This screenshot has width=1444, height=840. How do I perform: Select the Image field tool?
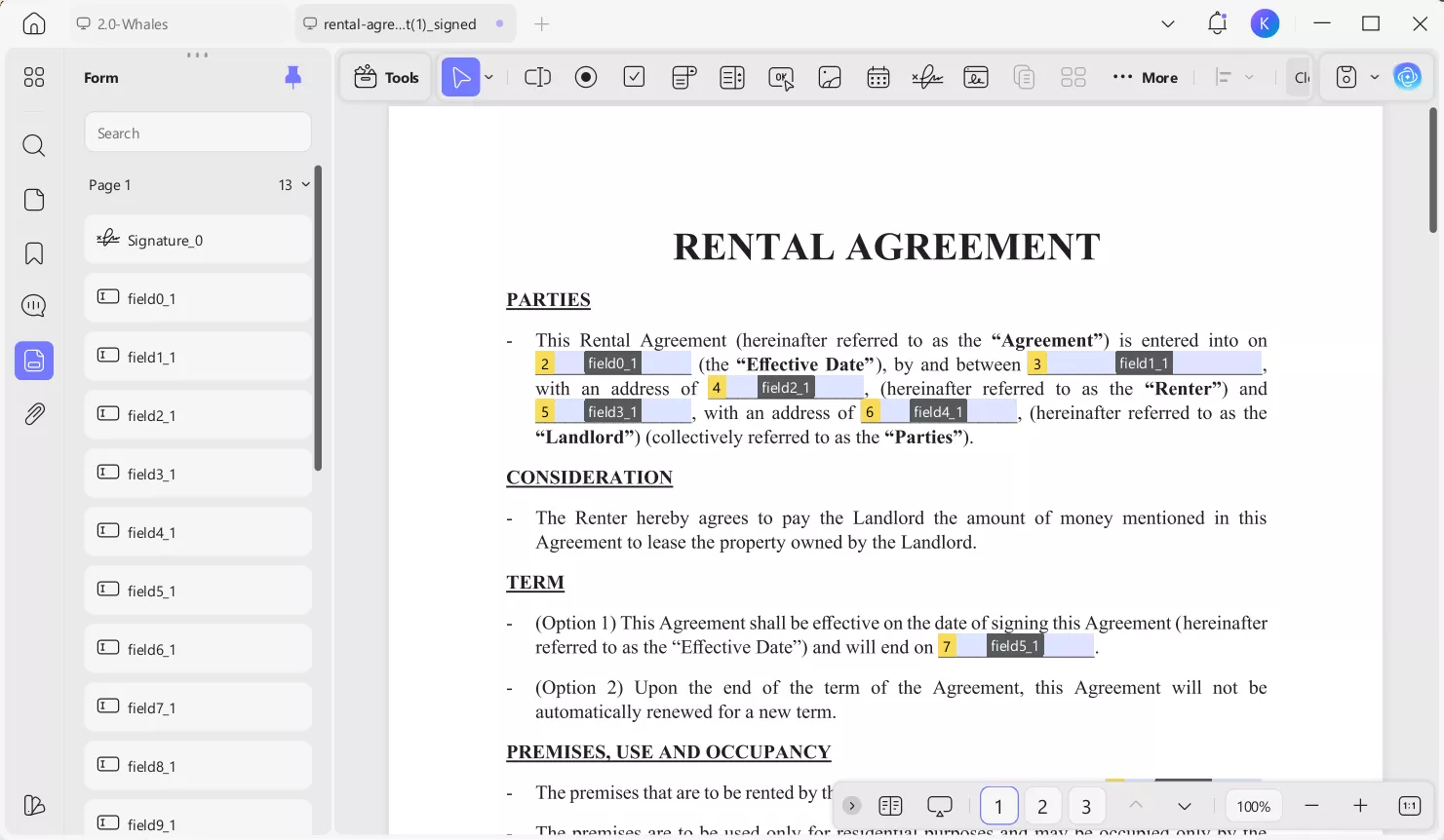(830, 77)
